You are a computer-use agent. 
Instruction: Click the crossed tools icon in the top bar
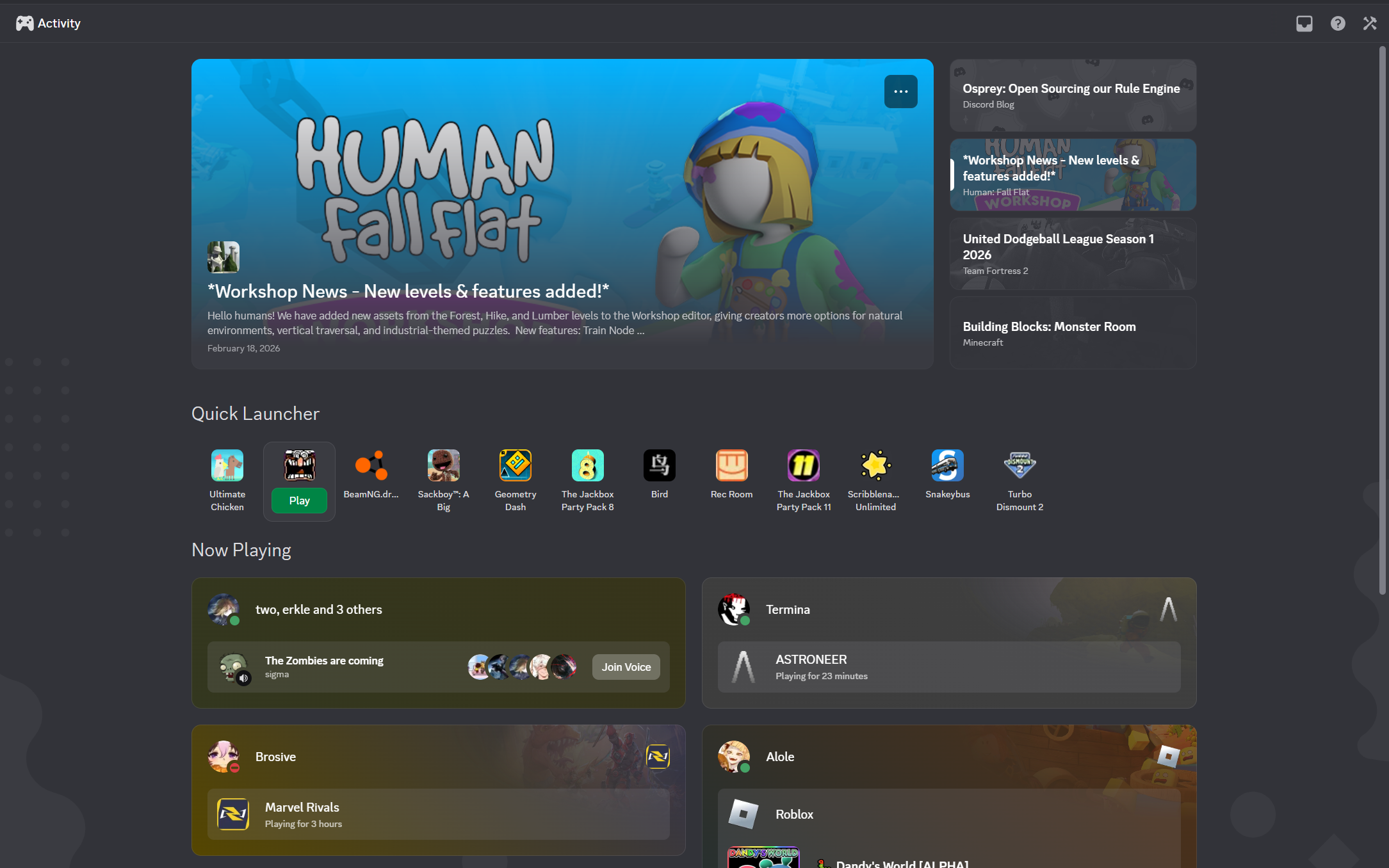pyautogui.click(x=1370, y=24)
